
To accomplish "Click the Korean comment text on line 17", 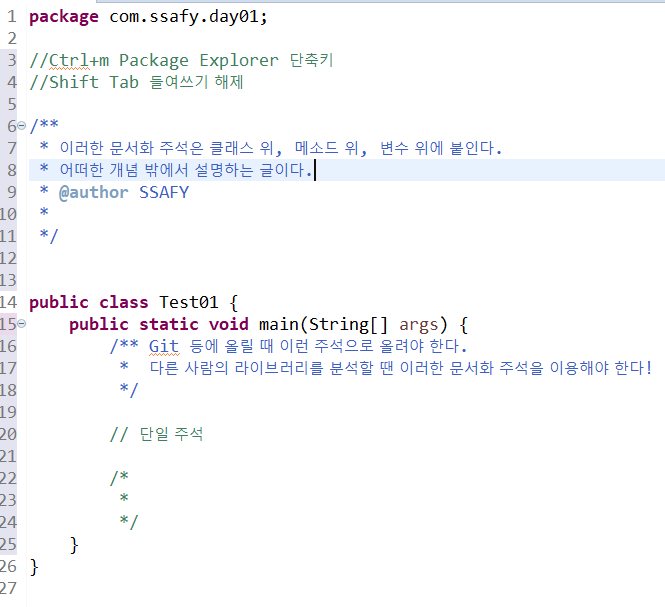I will tap(400, 368).
